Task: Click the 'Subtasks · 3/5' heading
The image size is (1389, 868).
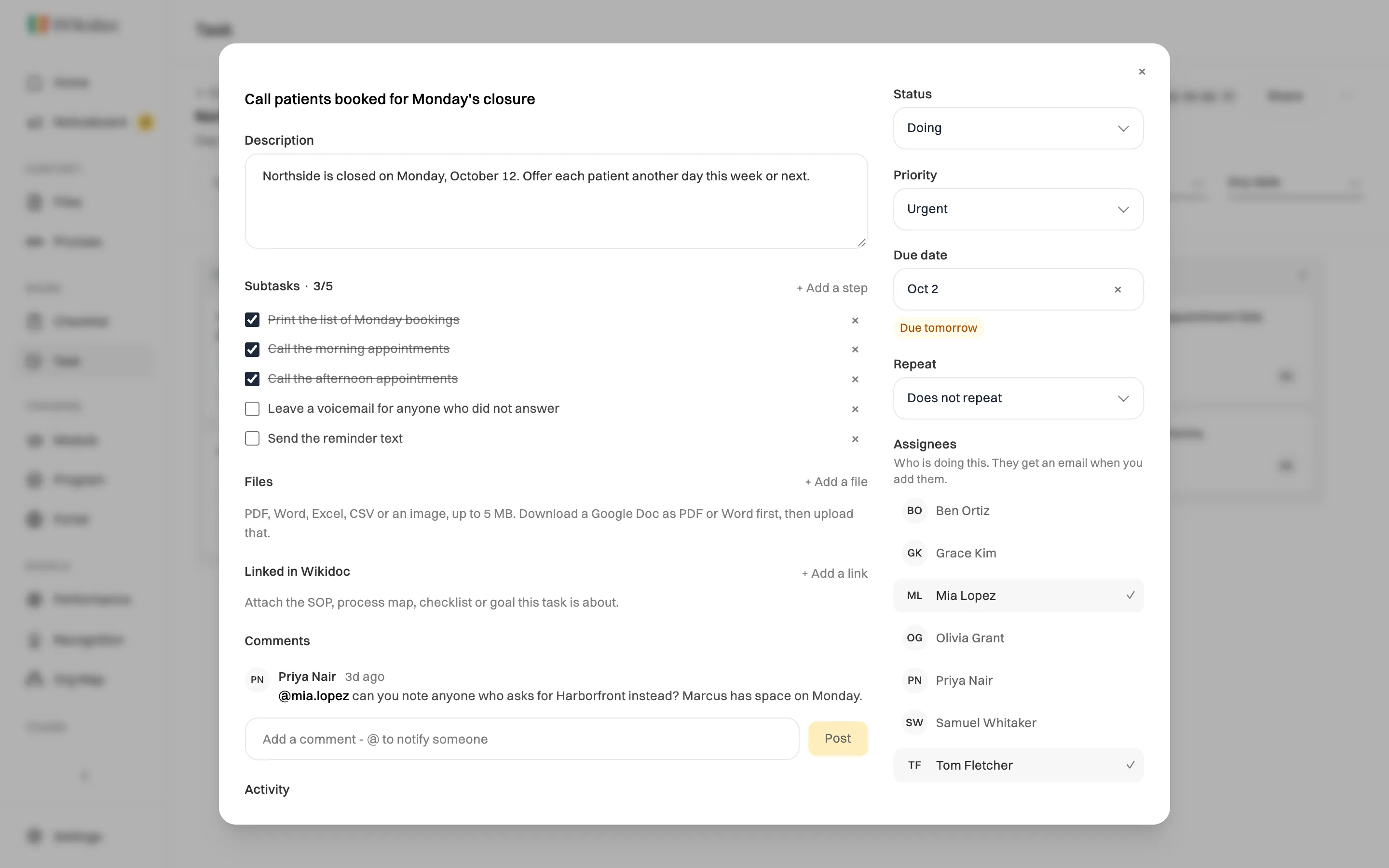Action: [289, 286]
